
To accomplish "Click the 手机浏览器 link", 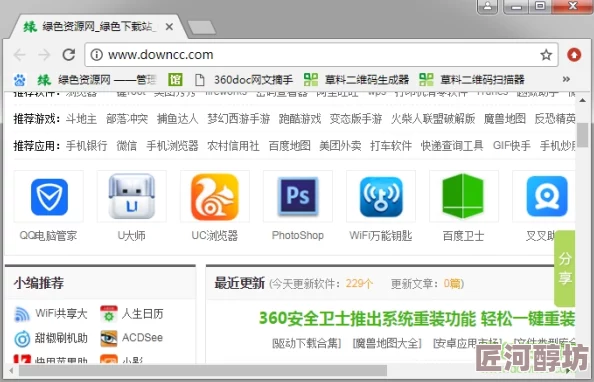I will (172, 146).
